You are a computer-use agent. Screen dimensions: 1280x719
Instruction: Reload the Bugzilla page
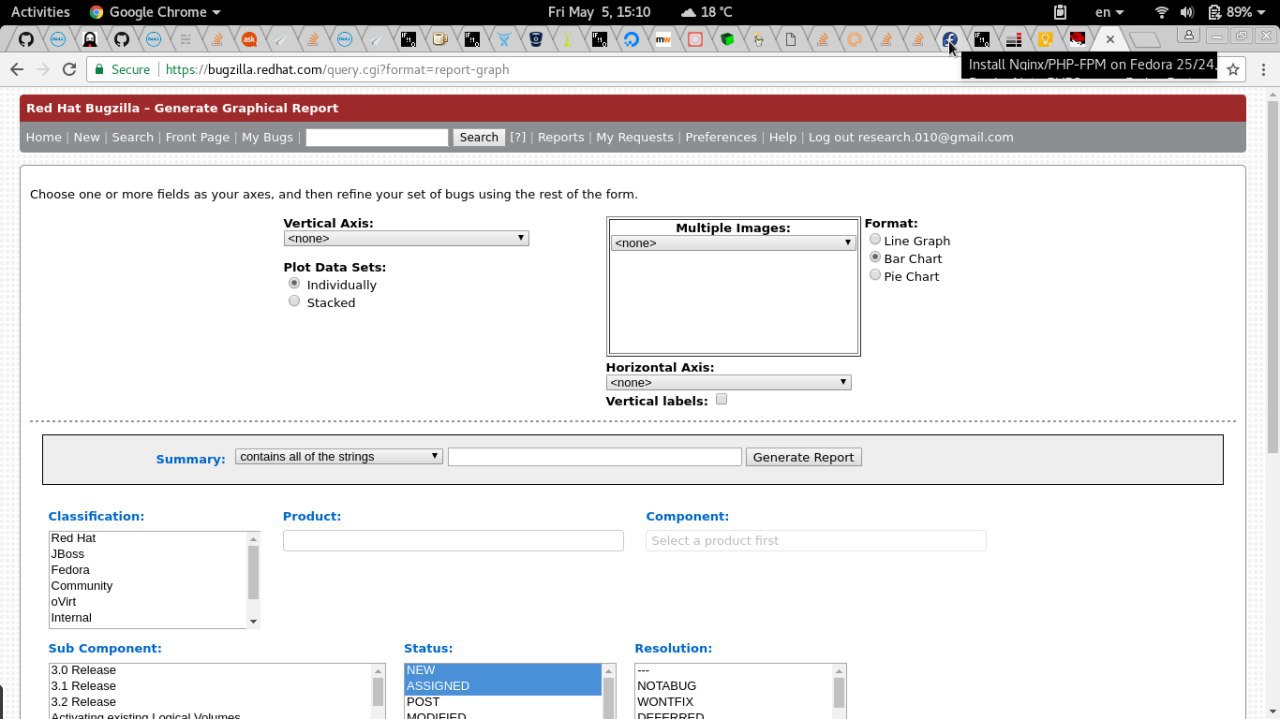point(69,69)
